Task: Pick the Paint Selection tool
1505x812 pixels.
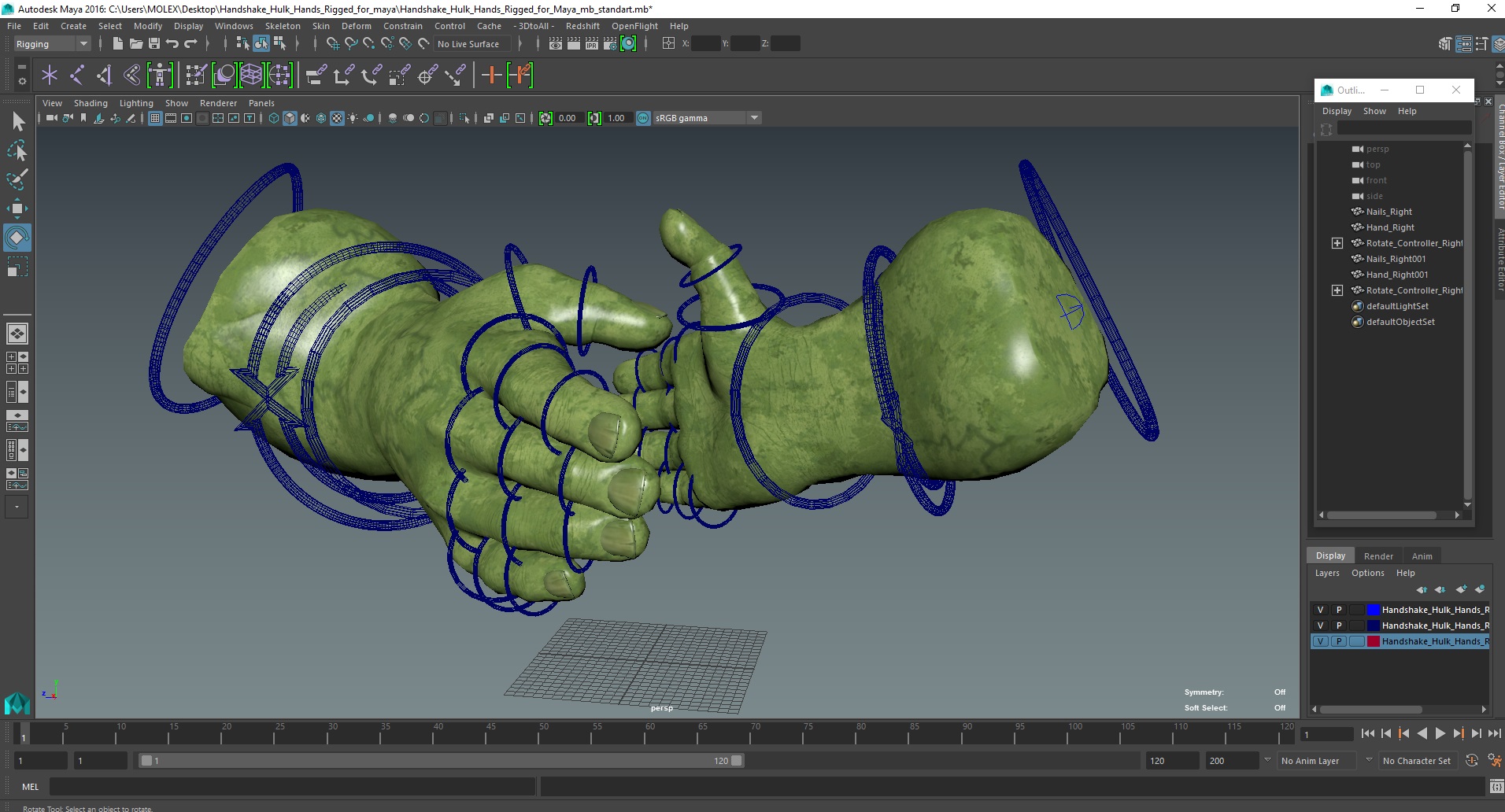Action: click(17, 179)
